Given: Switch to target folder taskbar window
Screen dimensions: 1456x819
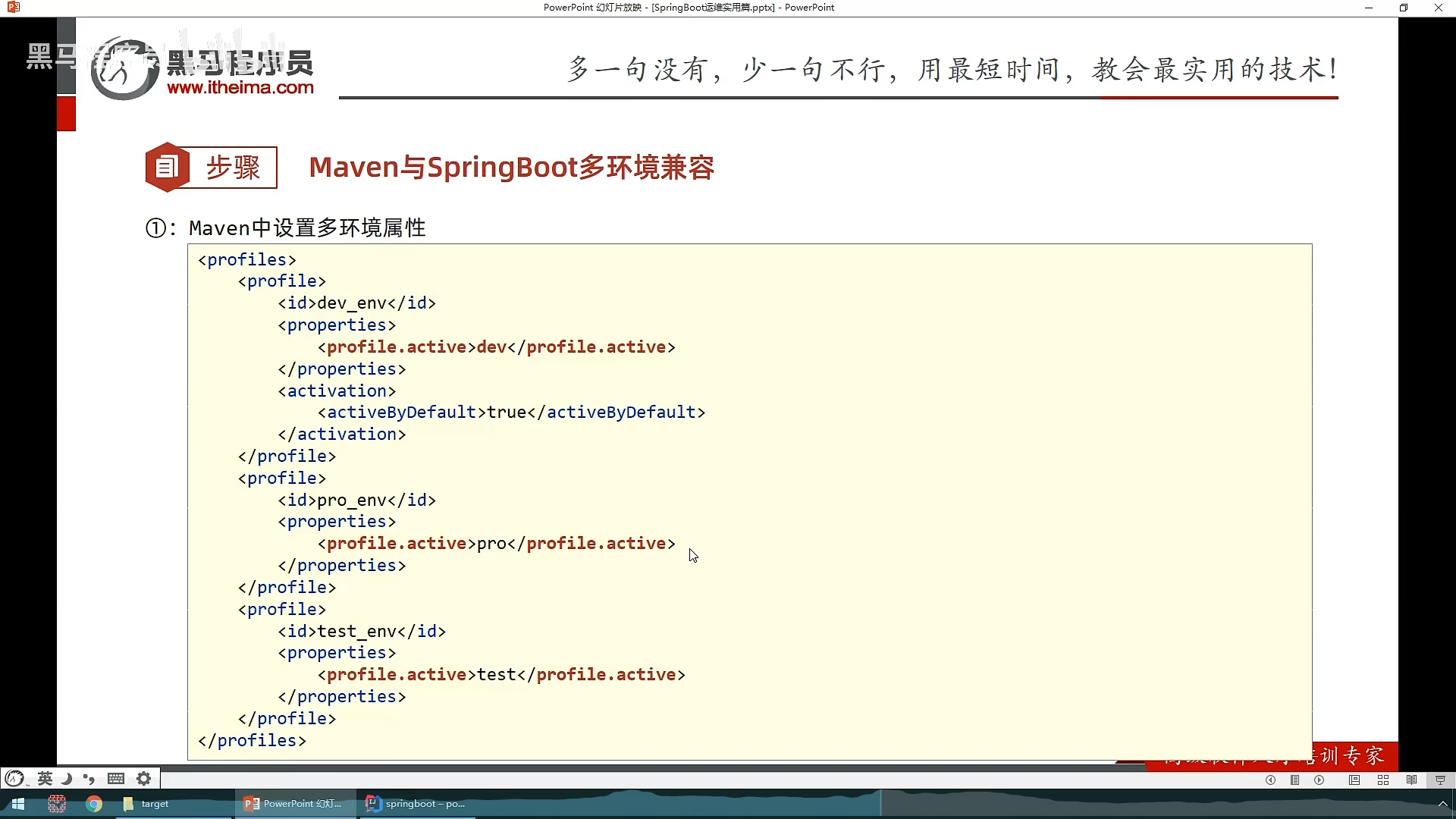Looking at the screenshot, I should 148,804.
